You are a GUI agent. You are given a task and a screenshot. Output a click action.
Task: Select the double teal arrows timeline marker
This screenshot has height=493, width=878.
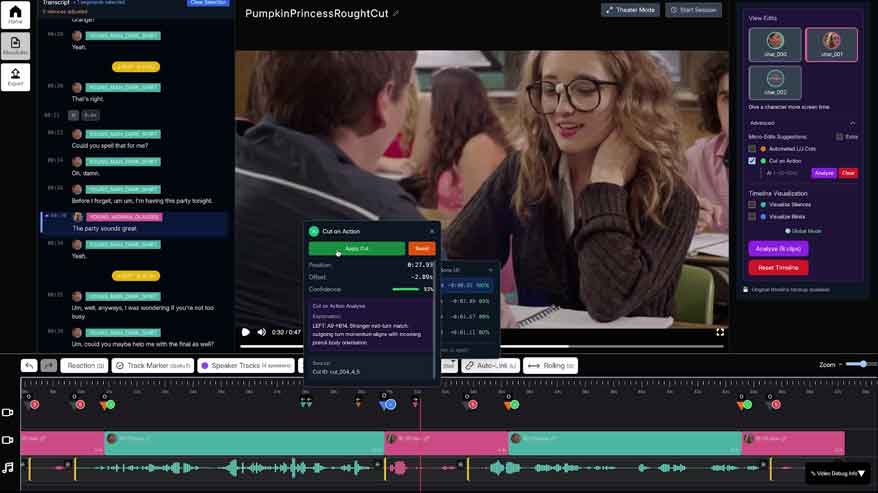(x=306, y=402)
